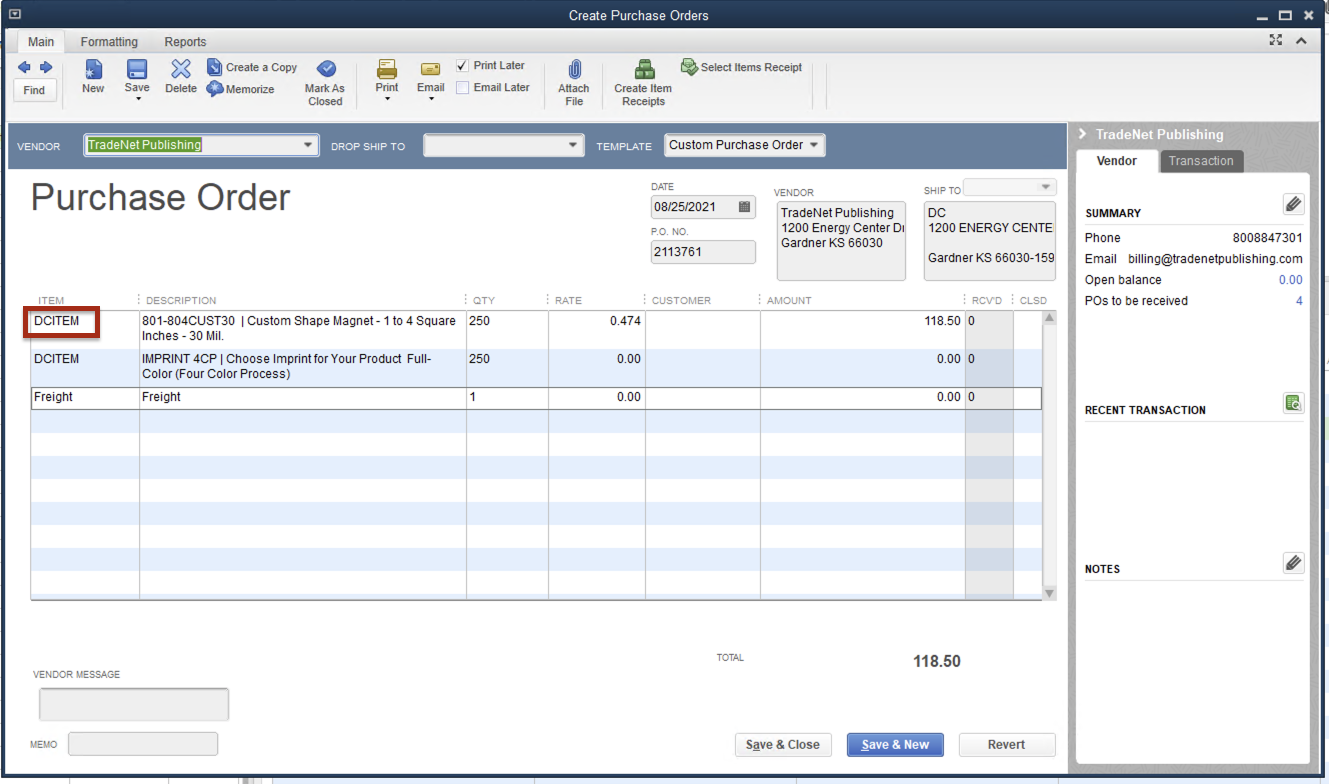Click Save & Close button
The width and height of the screenshot is (1329, 784).
click(783, 745)
